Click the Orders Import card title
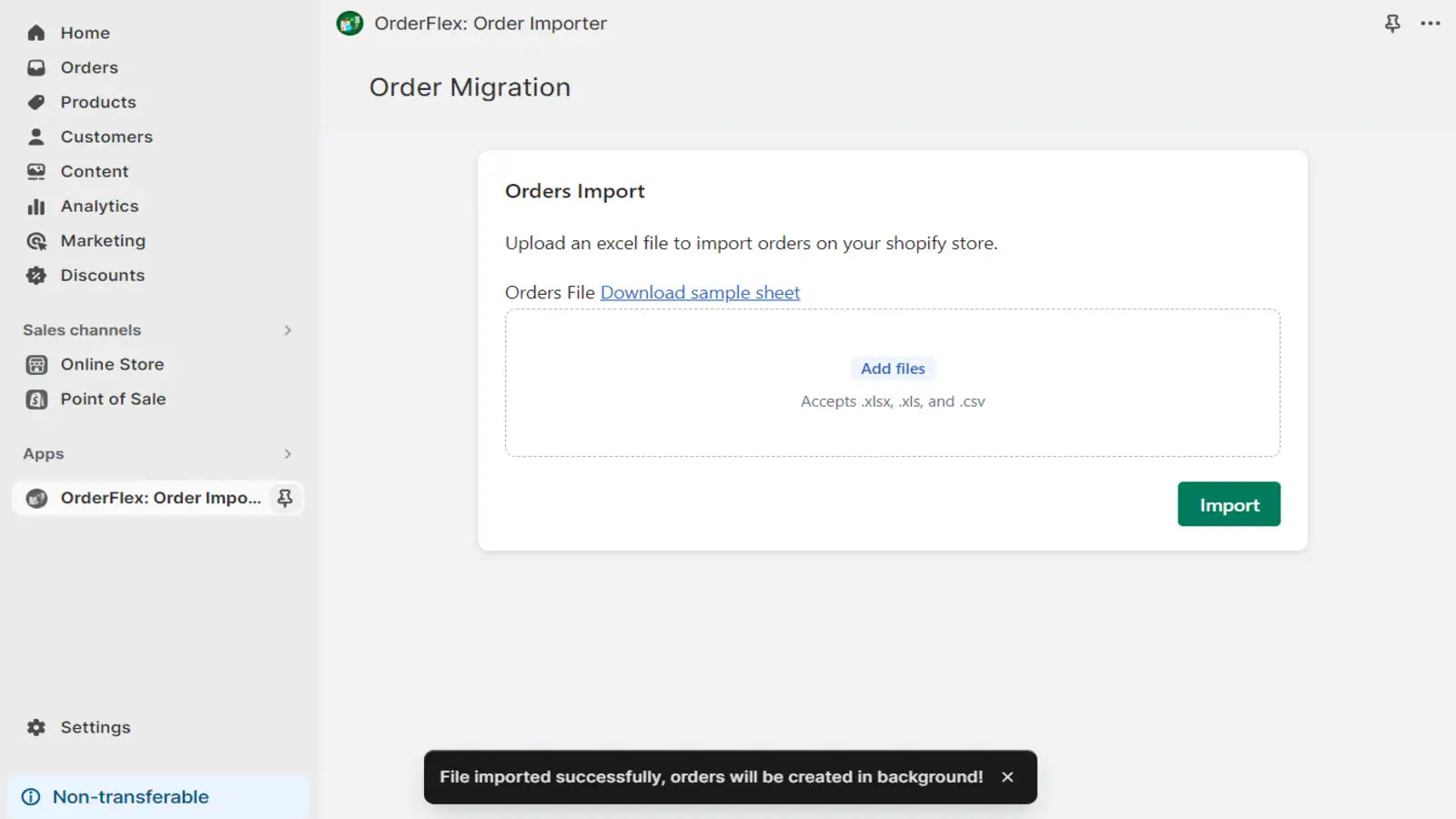 [x=575, y=191]
